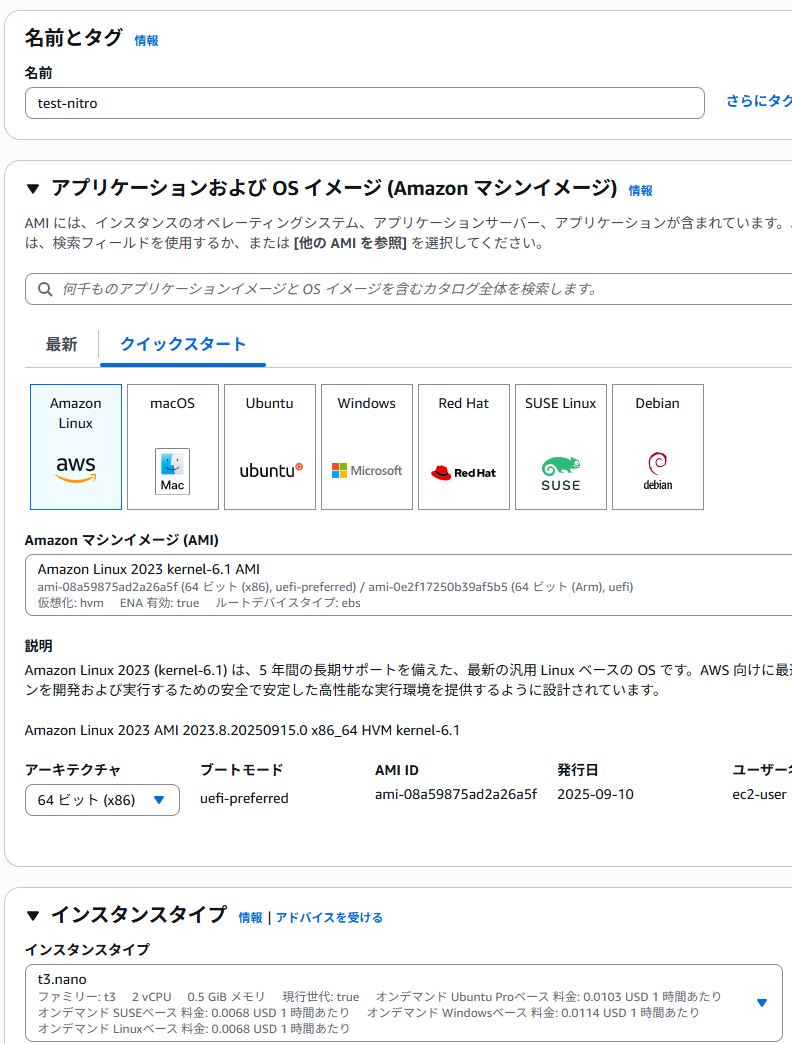Image resolution: width=792 pixels, height=1044 pixels.
Task: Open the アーキテクチャ 64 ビット (x86) dropdown
Action: point(102,800)
